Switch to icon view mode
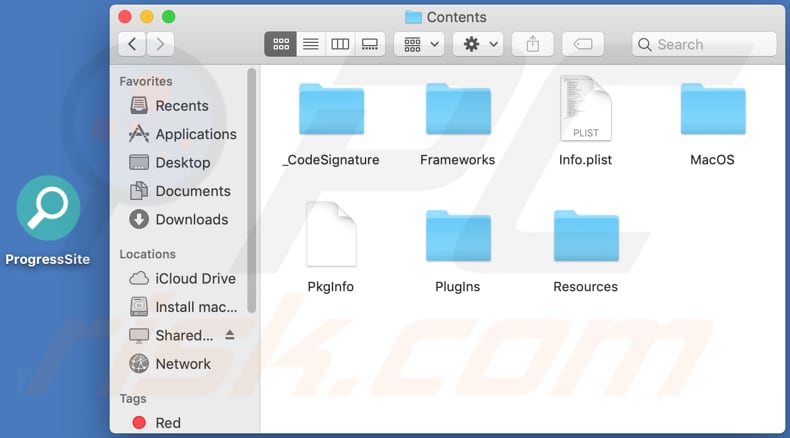Image resolution: width=790 pixels, height=438 pixels. point(281,44)
